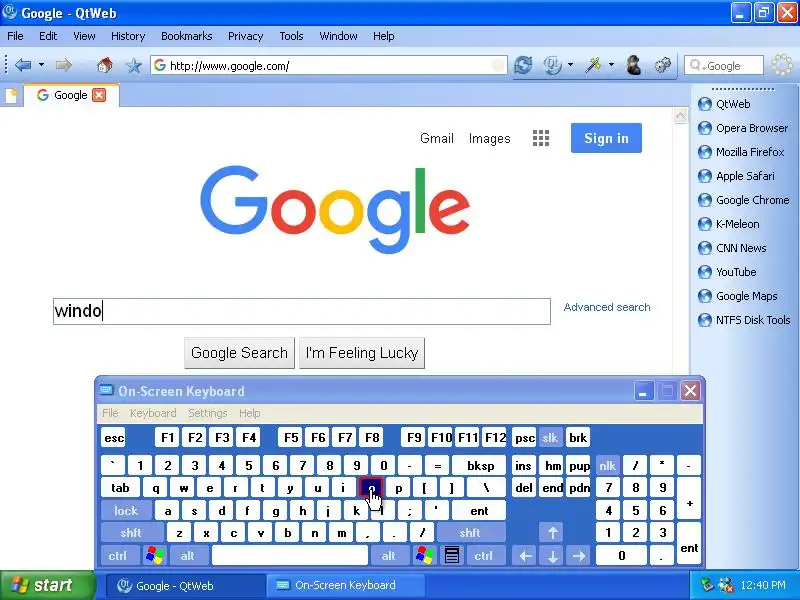The width and height of the screenshot is (800, 600).
Task: Reload the page with refresh icon
Action: pyautogui.click(x=523, y=65)
